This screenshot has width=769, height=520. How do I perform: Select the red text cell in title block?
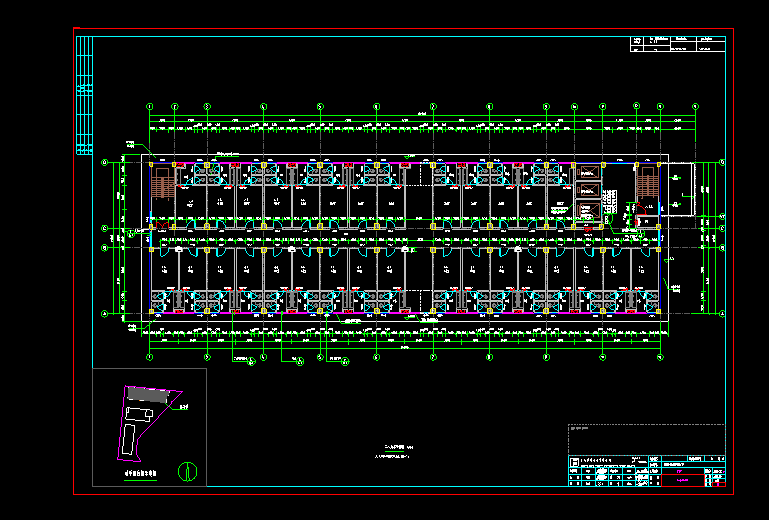pyautogui.click(x=683, y=481)
